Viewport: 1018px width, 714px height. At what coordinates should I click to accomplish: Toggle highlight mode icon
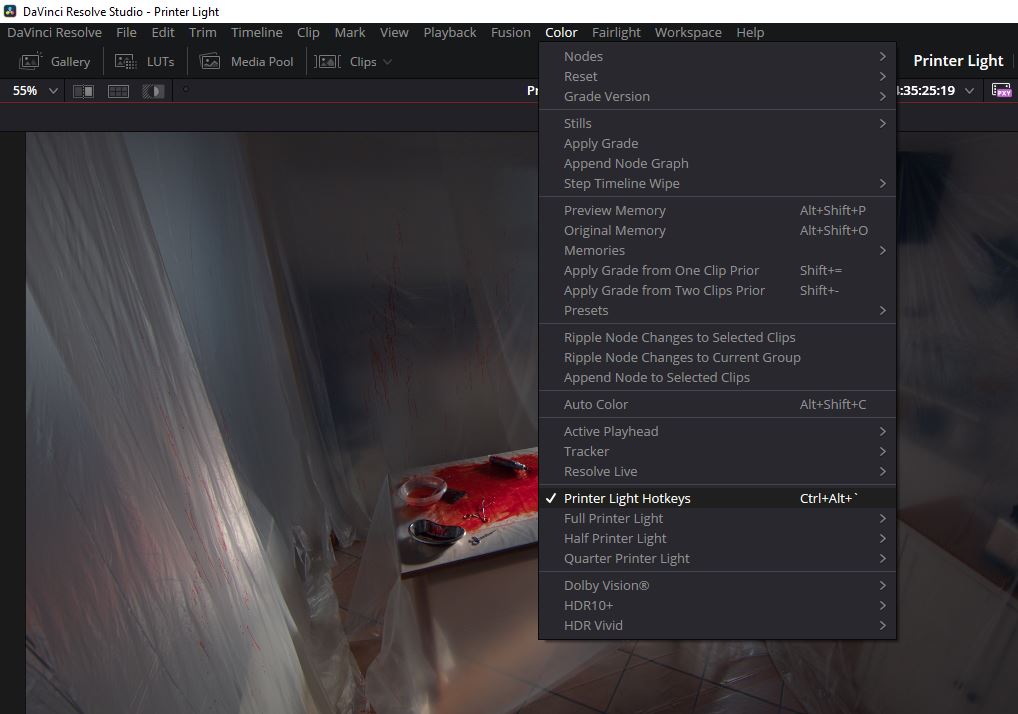153,92
